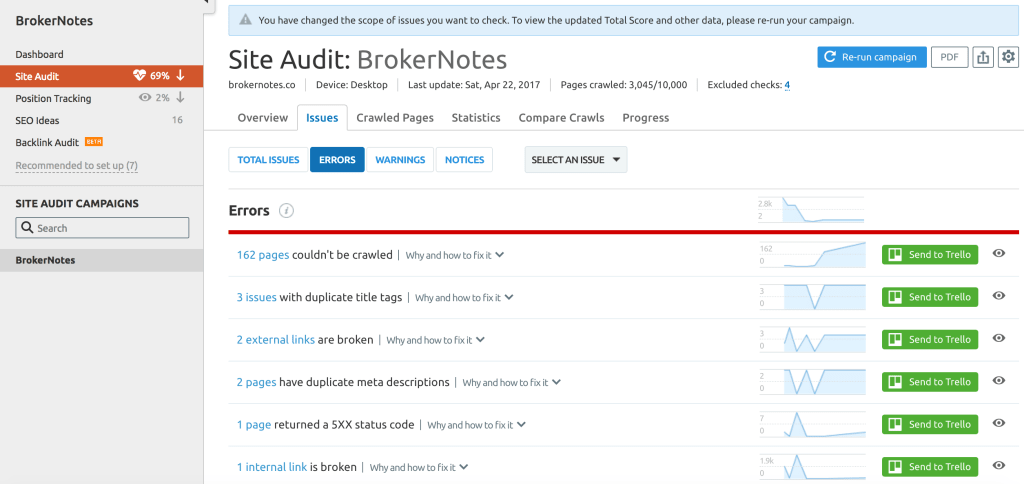Screen dimensions: 1024x484
Task: Open trend chart for 5XX status code
Action: pyautogui.click(x=812, y=425)
